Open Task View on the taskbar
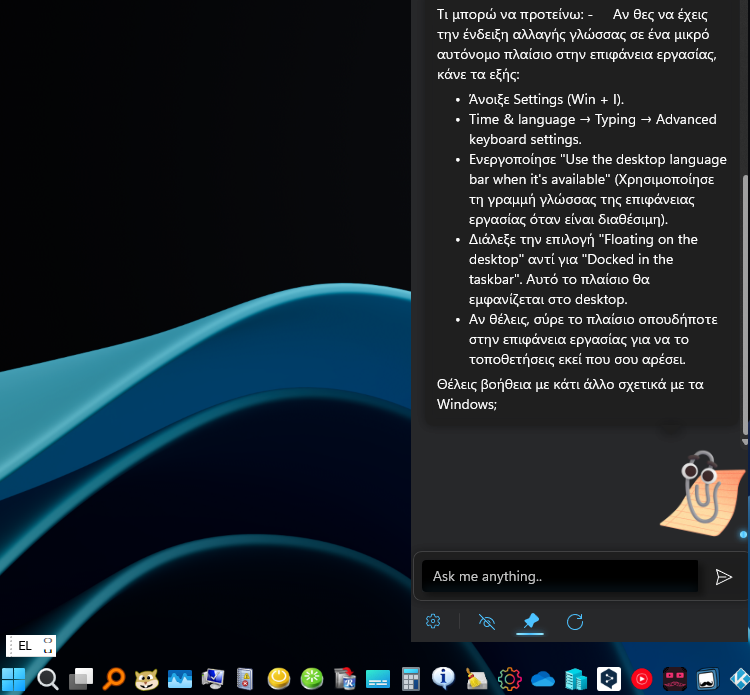The height and width of the screenshot is (695, 750). pyautogui.click(x=81, y=679)
